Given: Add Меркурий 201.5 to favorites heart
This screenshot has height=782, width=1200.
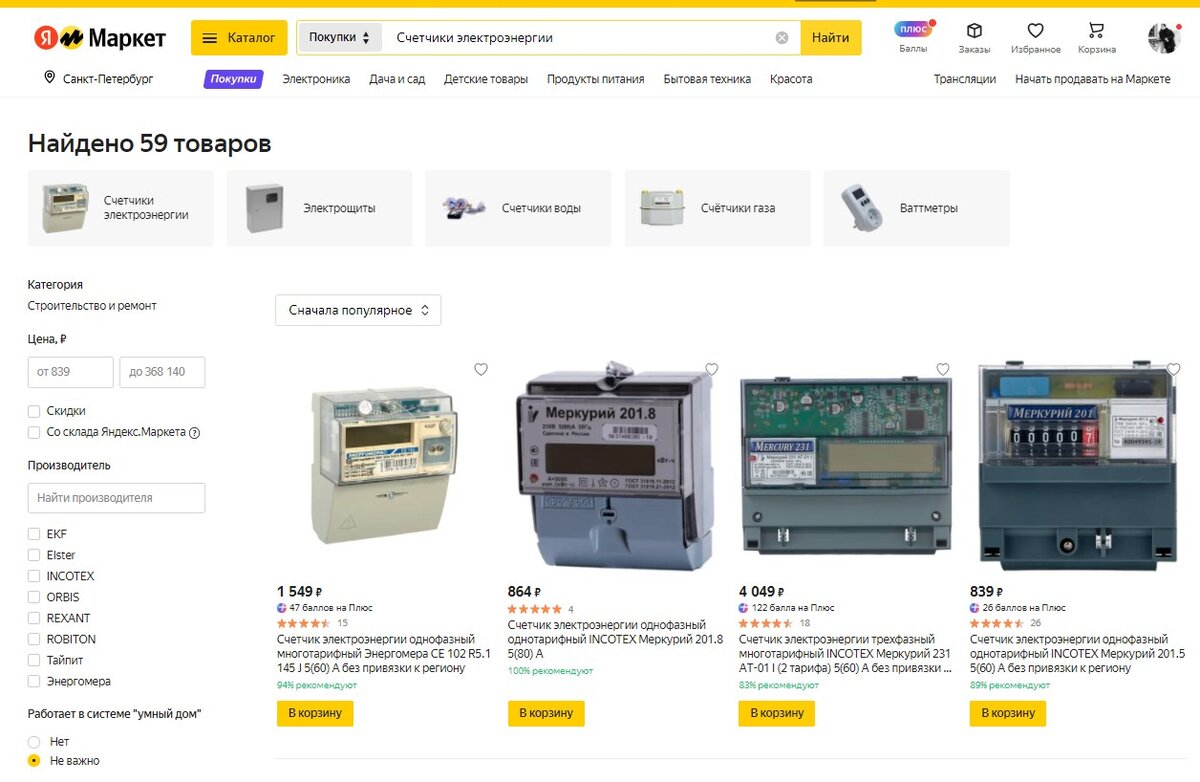Looking at the screenshot, I should click(1174, 369).
